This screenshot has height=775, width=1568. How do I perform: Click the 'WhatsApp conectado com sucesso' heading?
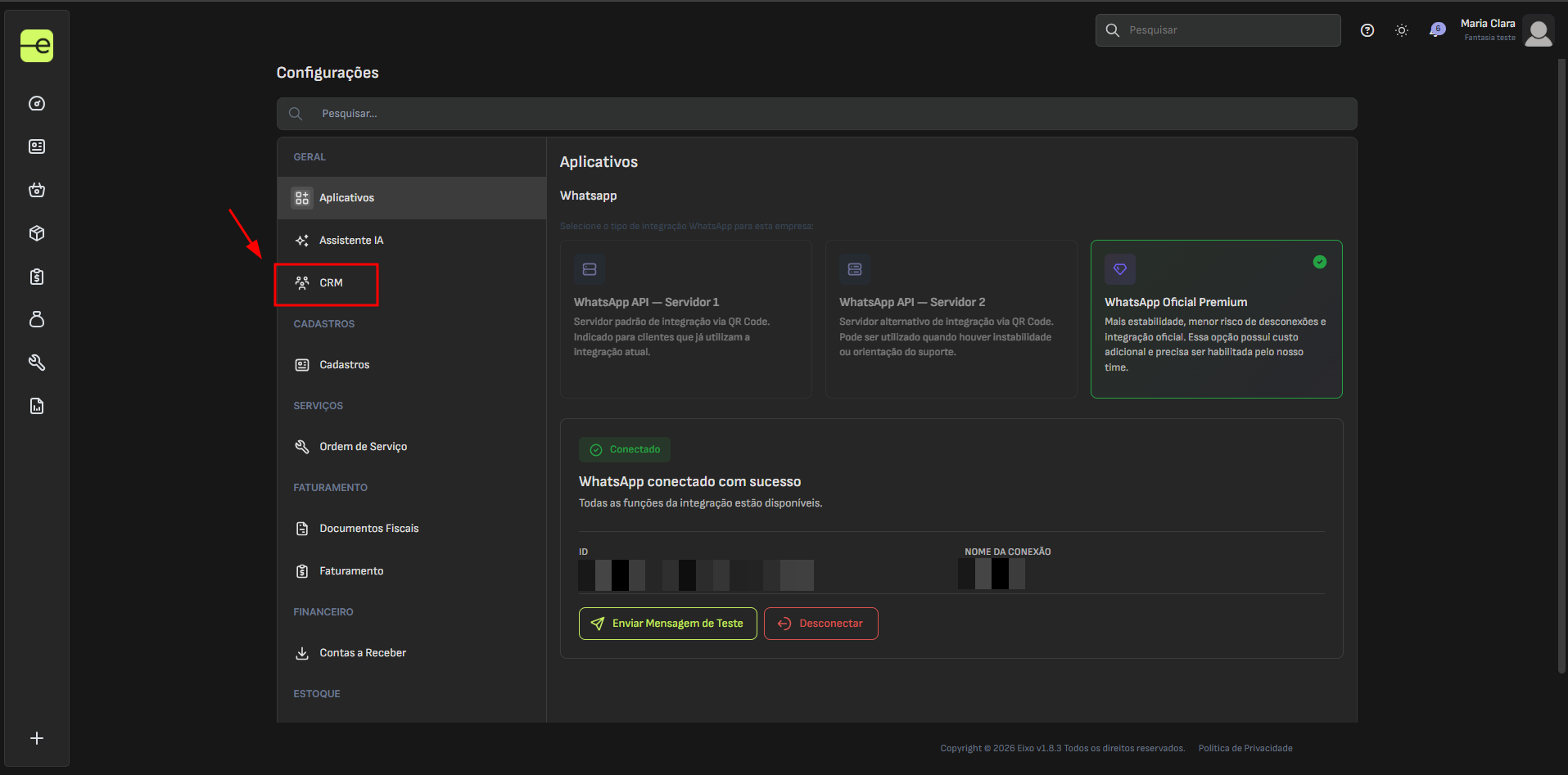click(x=690, y=482)
